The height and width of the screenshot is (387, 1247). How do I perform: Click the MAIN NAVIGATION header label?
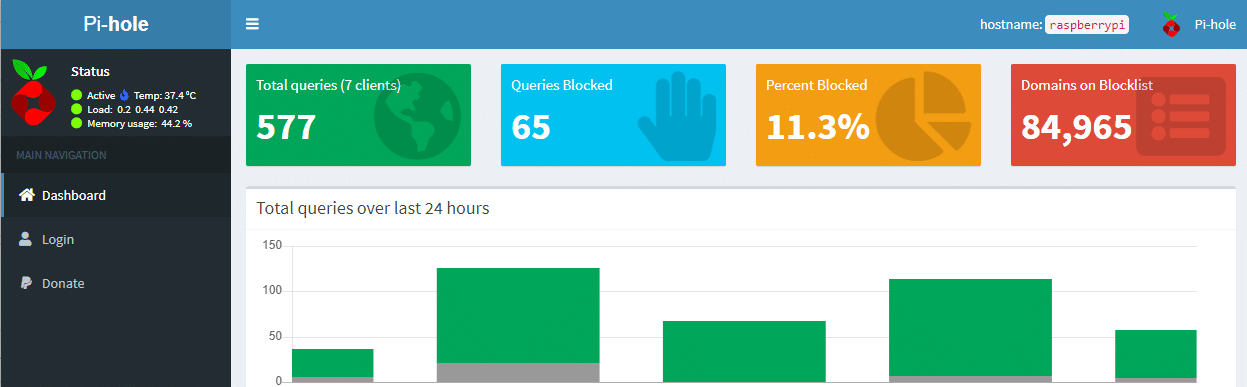[x=61, y=155]
